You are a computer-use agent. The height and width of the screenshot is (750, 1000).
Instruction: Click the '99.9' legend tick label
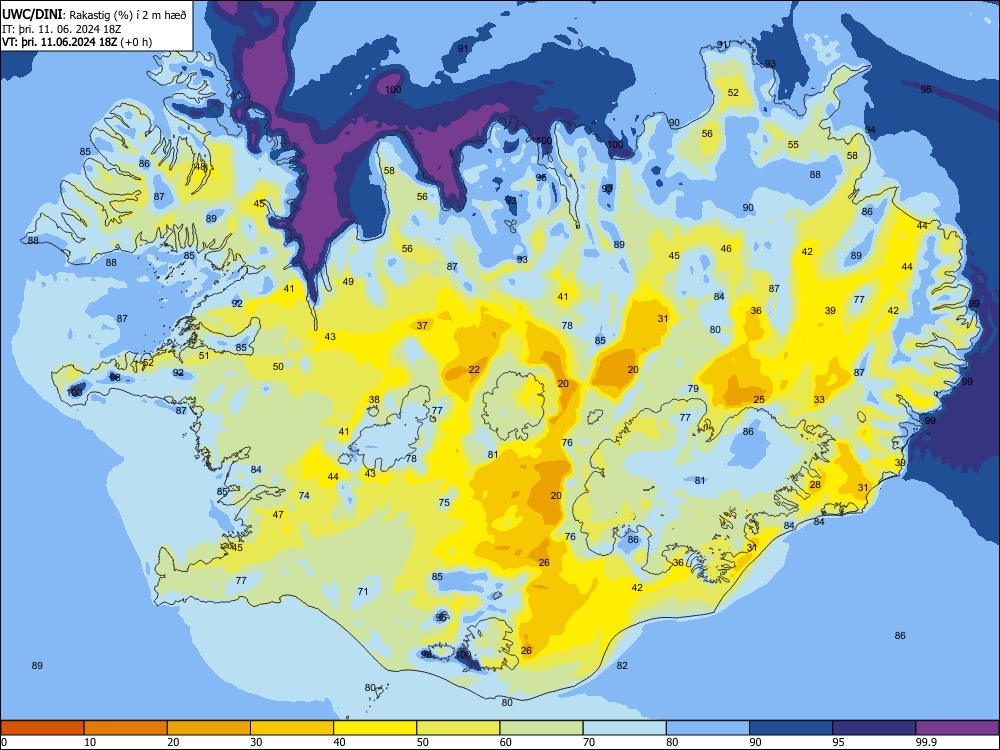[x=926, y=742]
